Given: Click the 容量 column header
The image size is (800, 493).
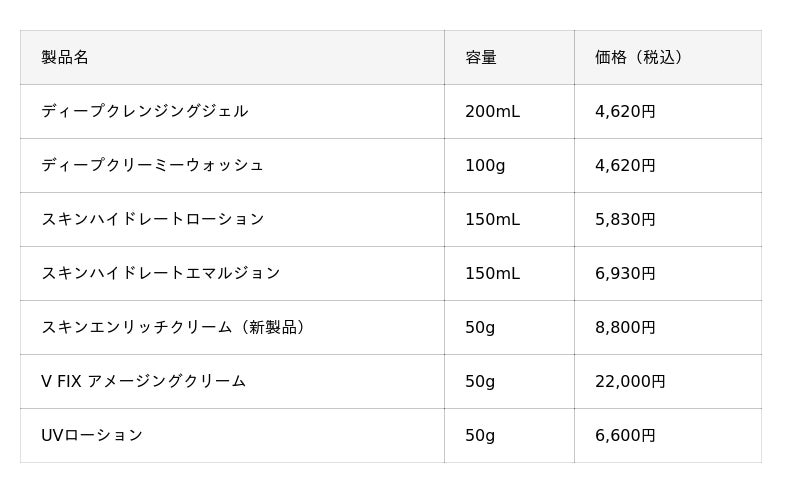Looking at the screenshot, I should click(481, 57).
